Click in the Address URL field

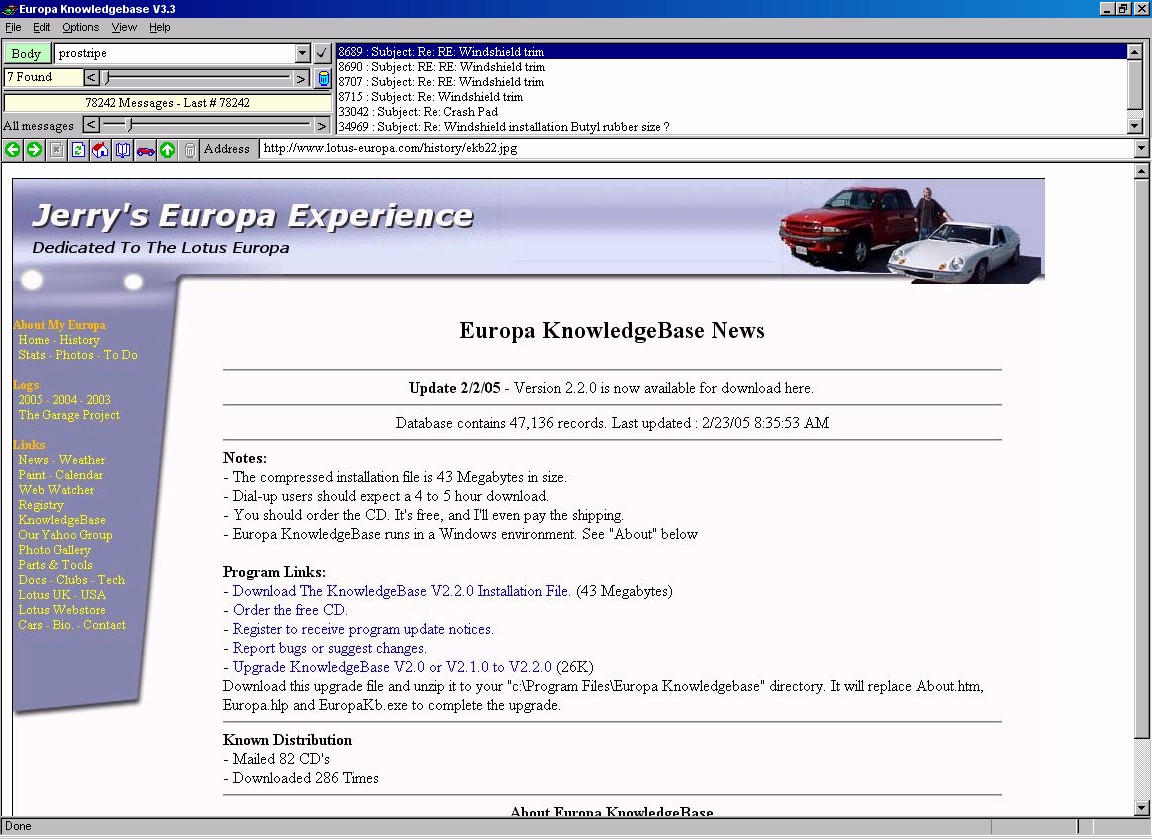coord(690,149)
